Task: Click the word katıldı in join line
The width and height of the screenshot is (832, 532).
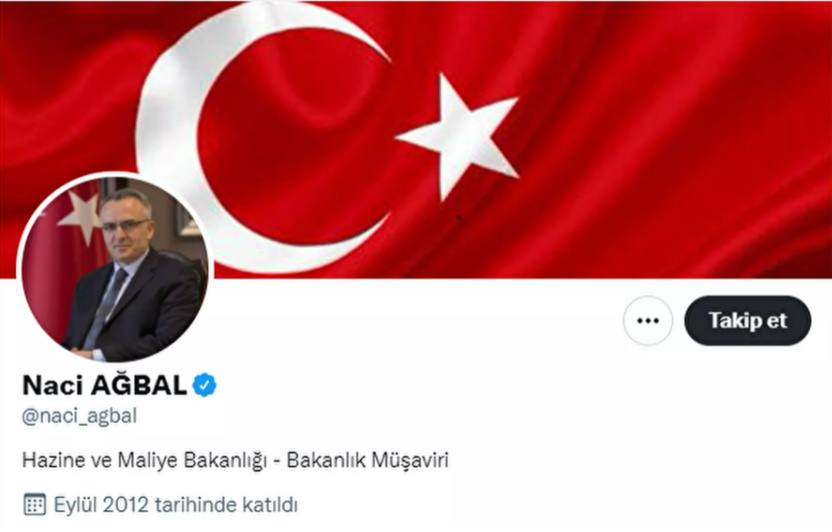Action: point(270,504)
